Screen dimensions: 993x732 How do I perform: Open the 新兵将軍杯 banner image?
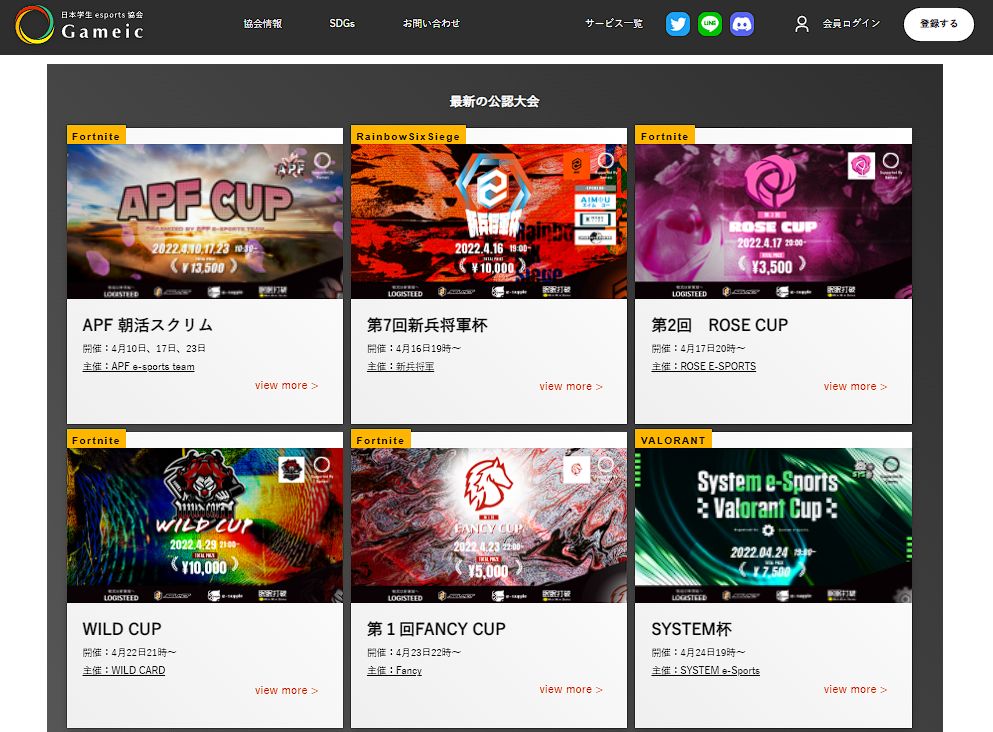tap(489, 221)
